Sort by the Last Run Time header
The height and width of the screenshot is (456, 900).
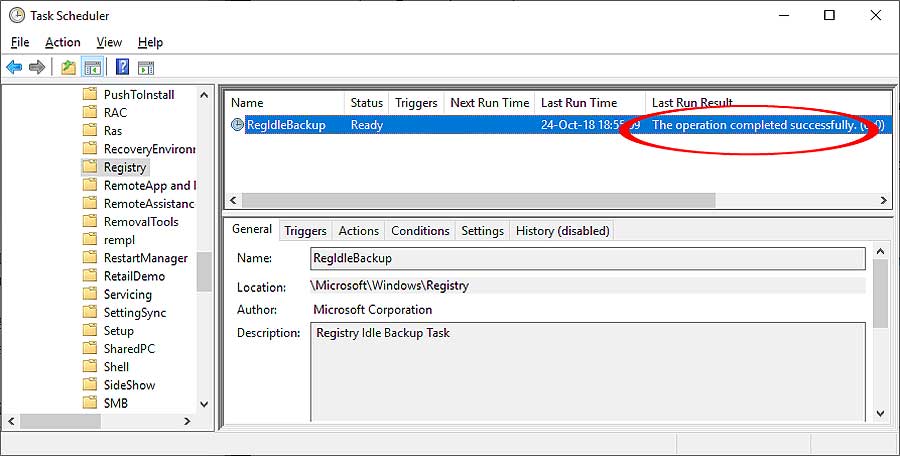click(x=590, y=103)
